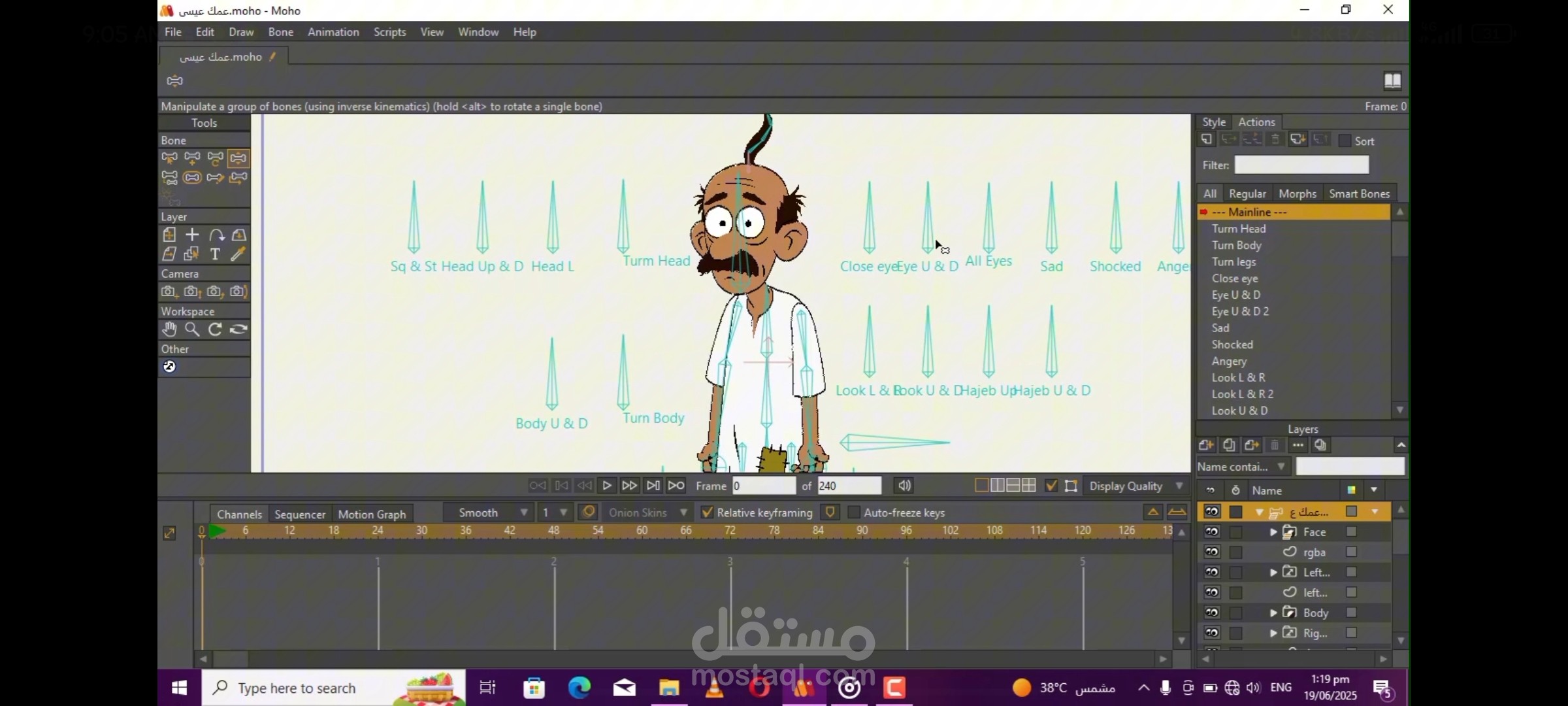Select the Shocked action
The height and width of the screenshot is (706, 1568).
pyautogui.click(x=1294, y=345)
